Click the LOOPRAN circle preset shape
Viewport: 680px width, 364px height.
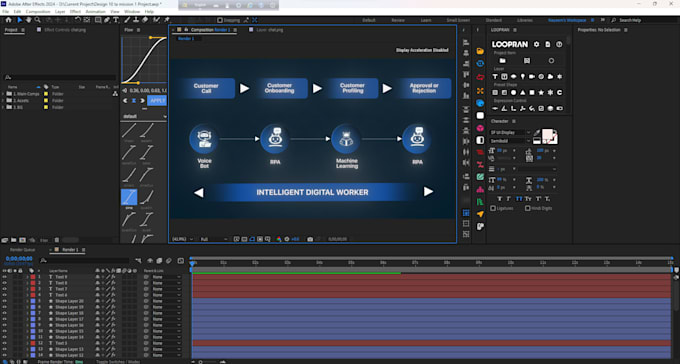(513, 92)
